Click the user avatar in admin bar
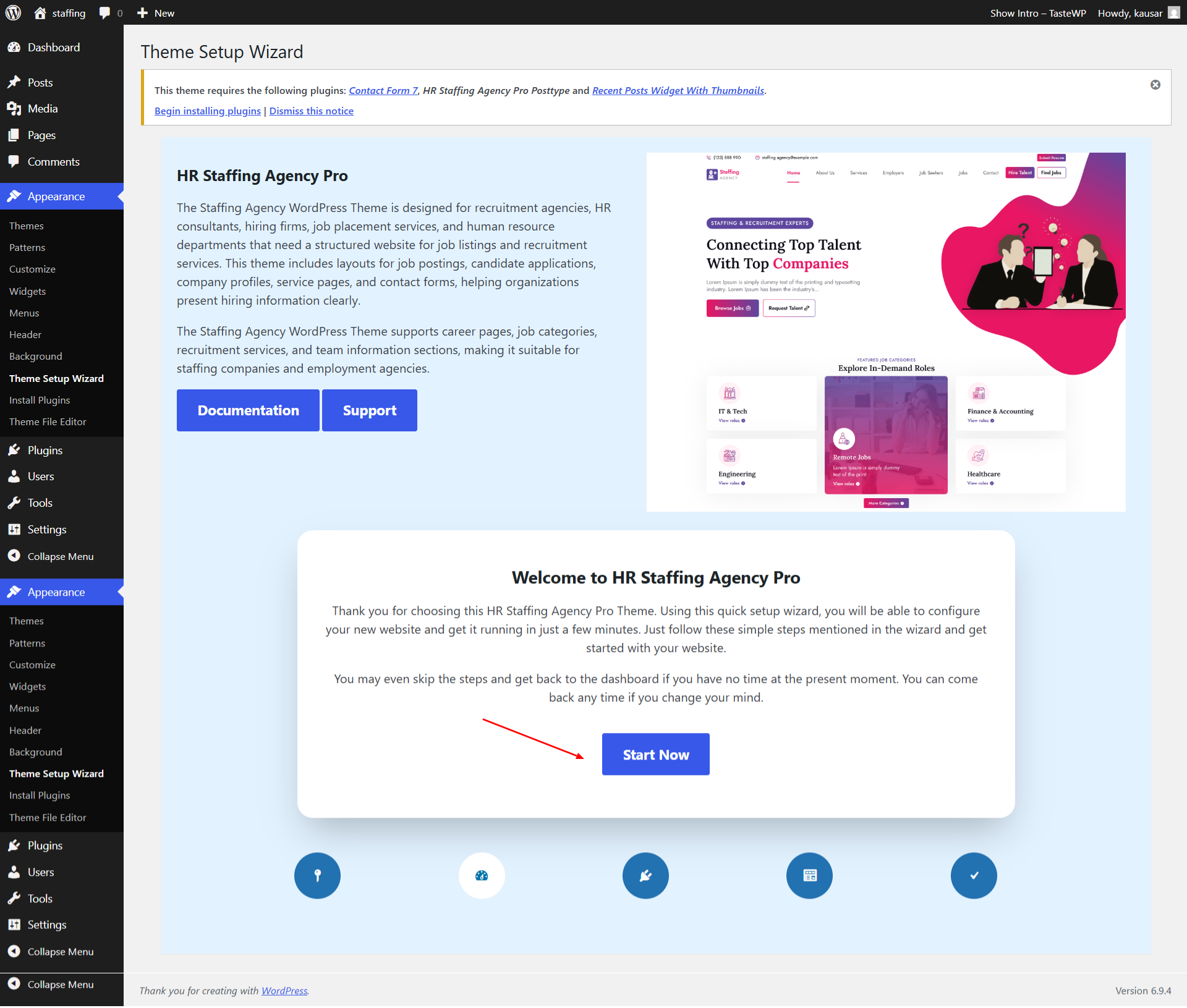Screen dimensions: 1187x1008 pos(1174,13)
